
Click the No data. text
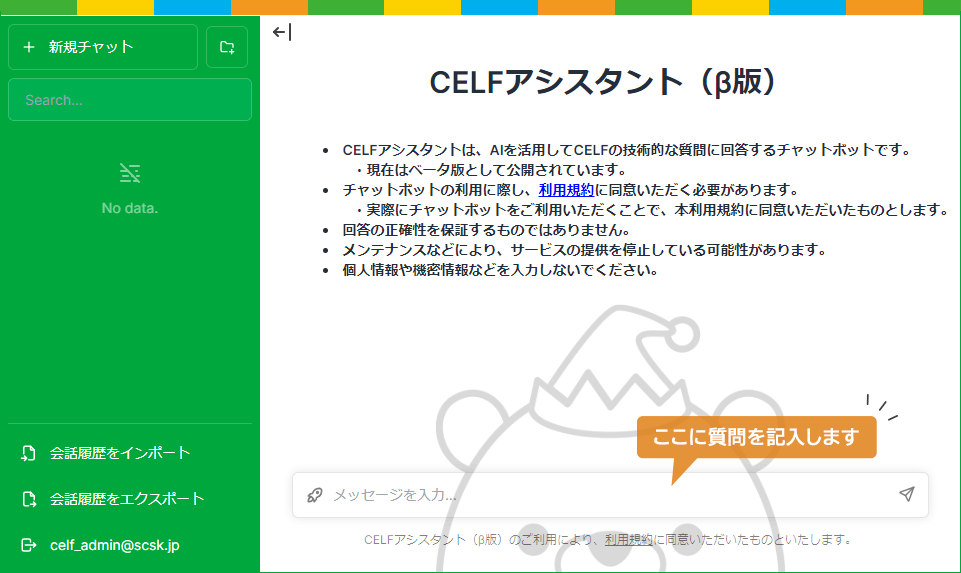pyautogui.click(x=130, y=208)
